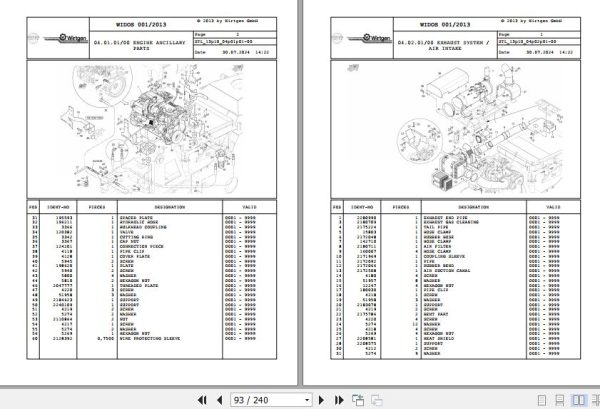Choose two-page continuous view at far right
The image size is (600, 409).
[x=596, y=400]
